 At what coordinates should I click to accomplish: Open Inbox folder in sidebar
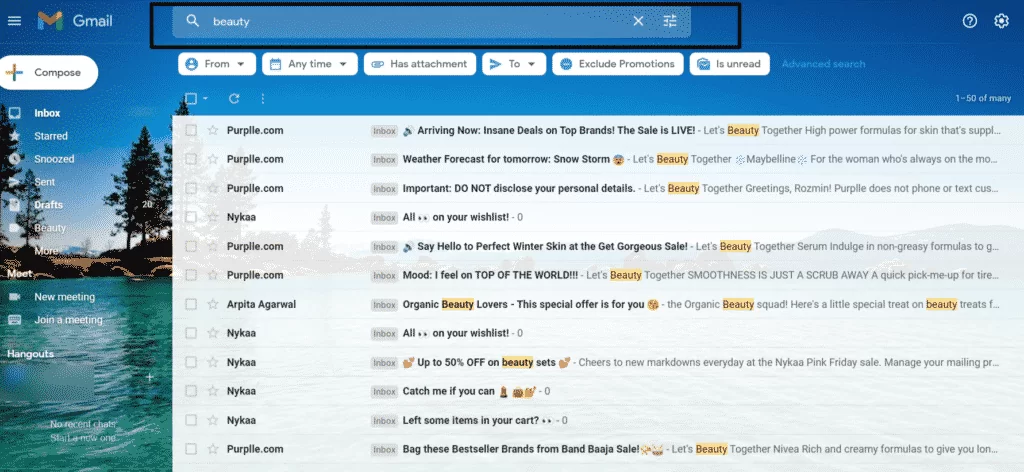pos(47,113)
